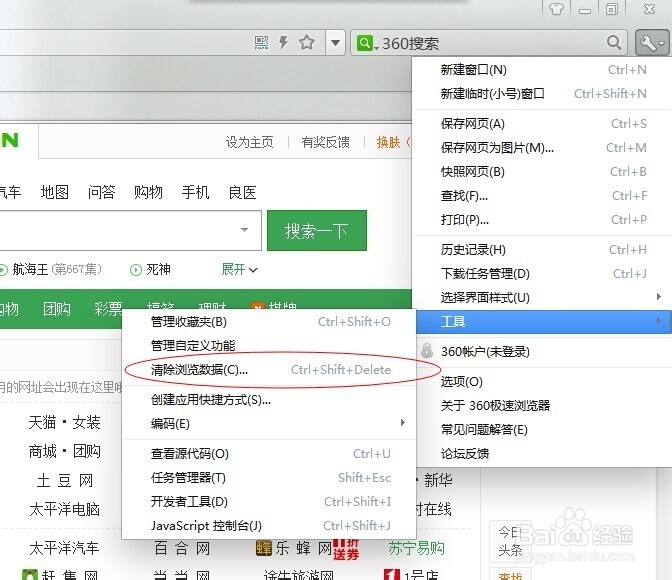Viewport: 672px width, 580px height.
Task: Click 设为主页 link
Action: tap(249, 142)
